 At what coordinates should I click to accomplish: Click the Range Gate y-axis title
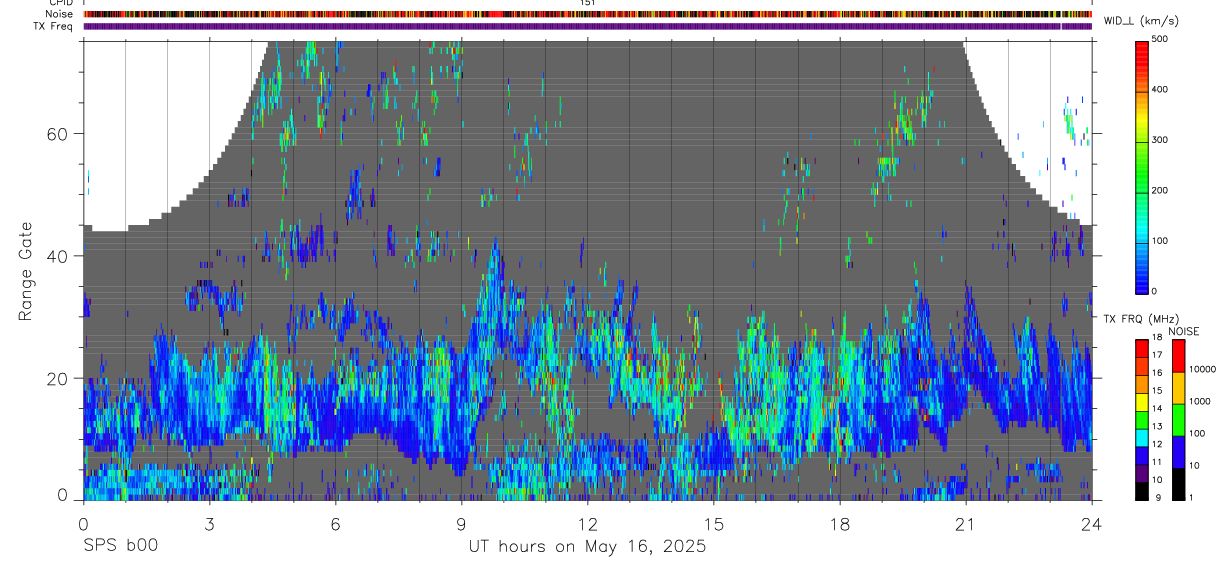[x=26, y=272]
